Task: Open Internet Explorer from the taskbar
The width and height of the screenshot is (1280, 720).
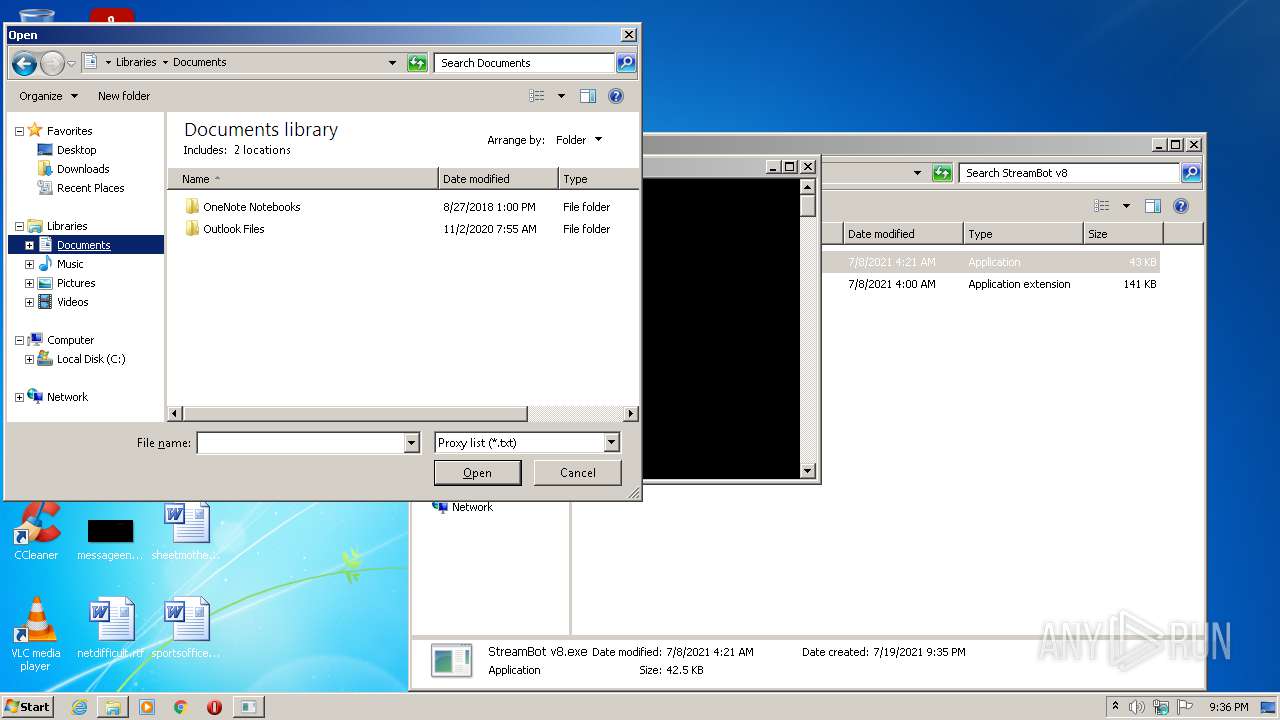Action: 79,707
